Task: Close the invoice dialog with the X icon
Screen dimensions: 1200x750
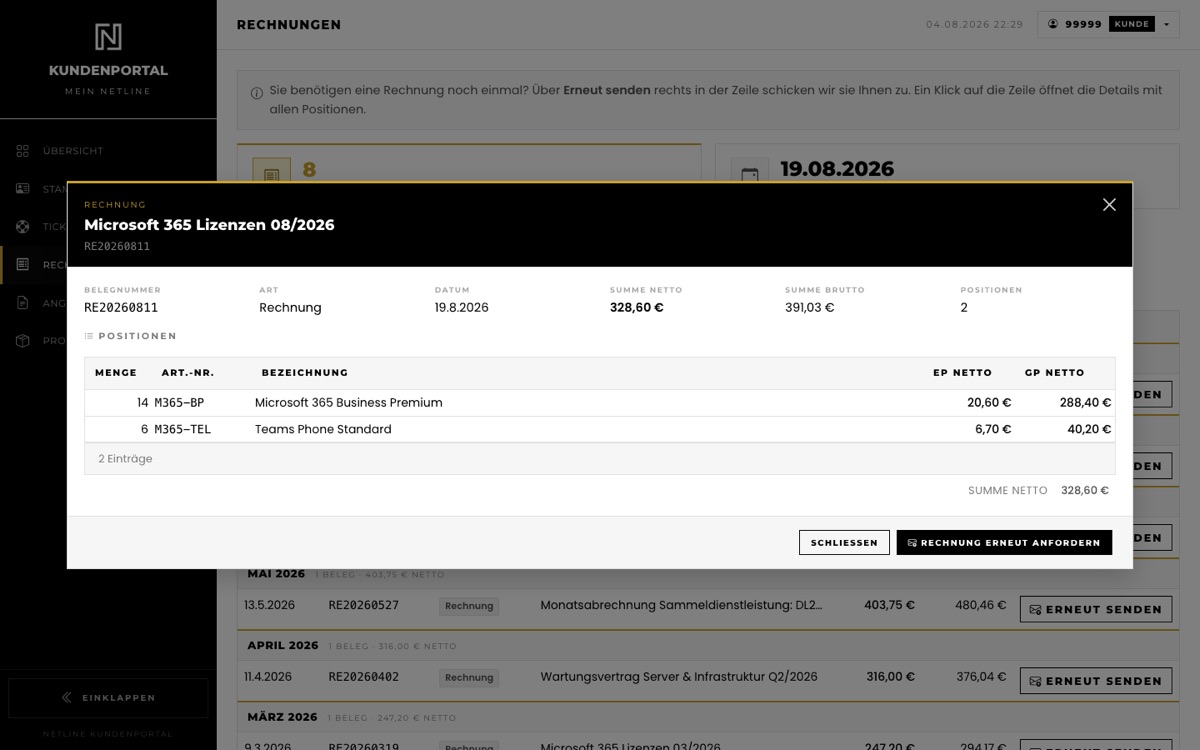Action: click(x=1109, y=205)
